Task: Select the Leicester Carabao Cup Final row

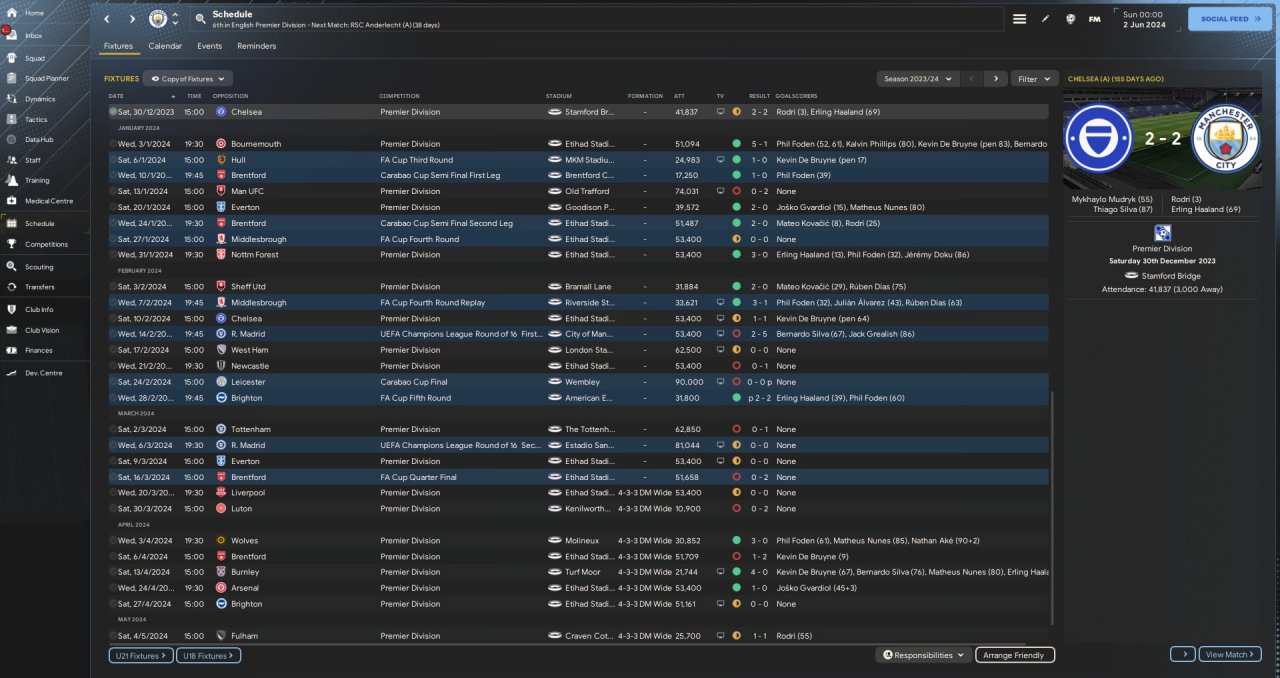Action: pos(577,382)
